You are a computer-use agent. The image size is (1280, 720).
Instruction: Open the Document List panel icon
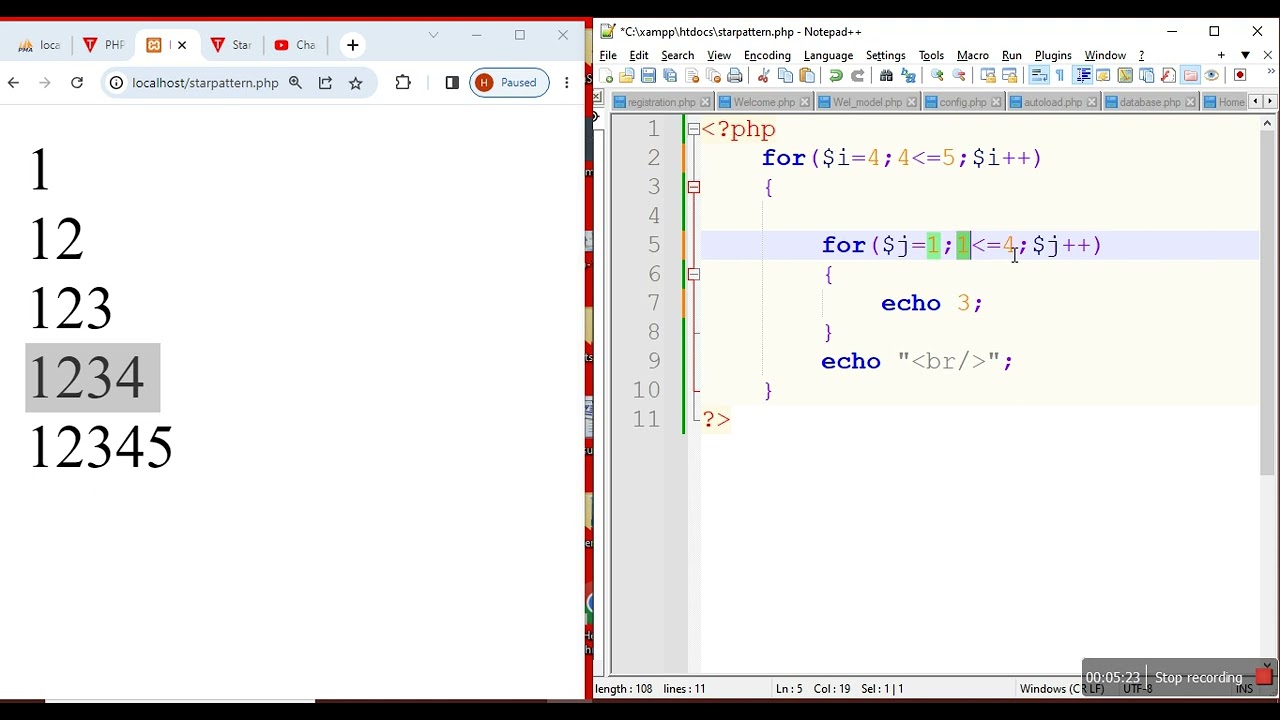pyautogui.click(x=1146, y=75)
